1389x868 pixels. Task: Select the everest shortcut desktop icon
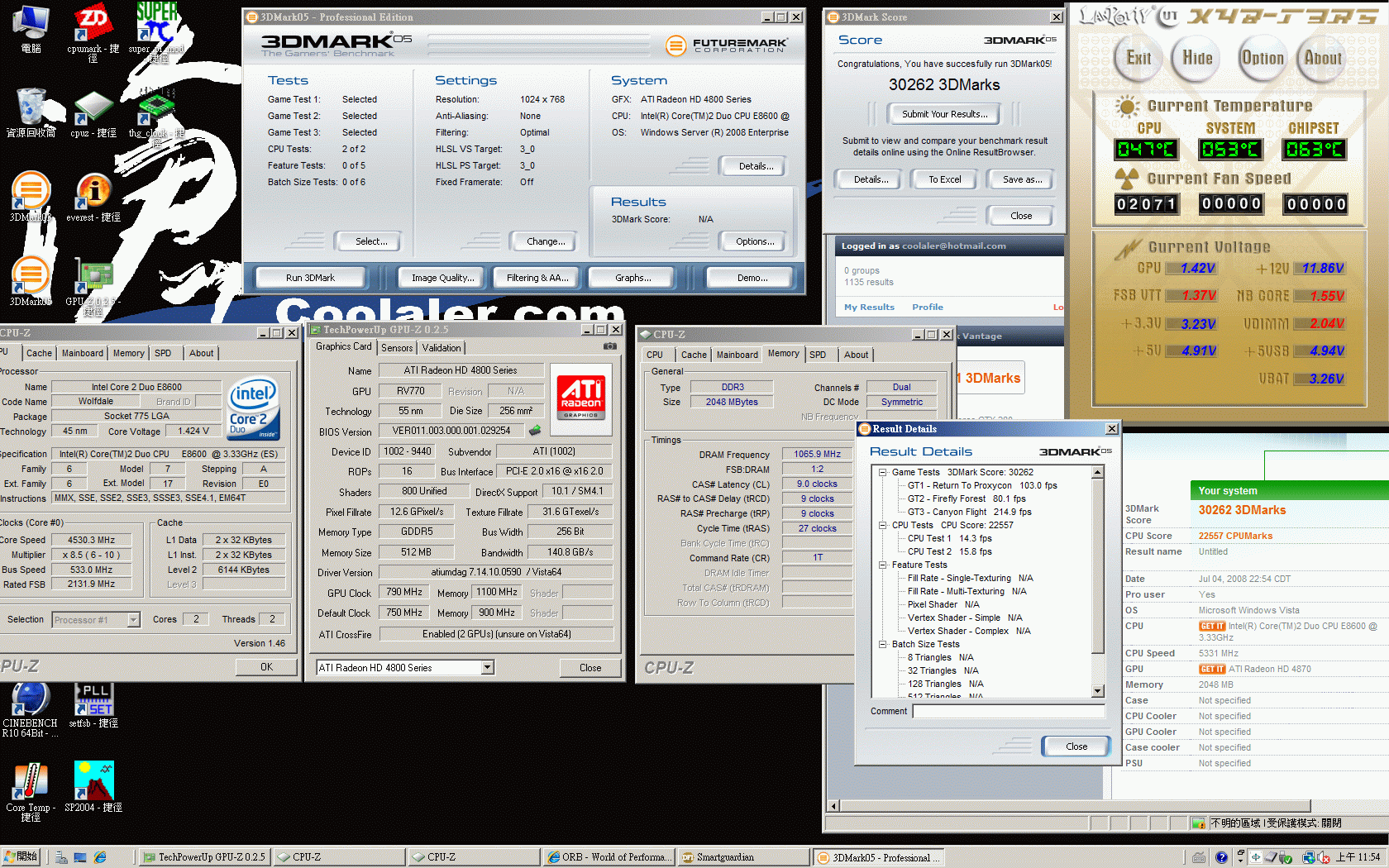93,197
